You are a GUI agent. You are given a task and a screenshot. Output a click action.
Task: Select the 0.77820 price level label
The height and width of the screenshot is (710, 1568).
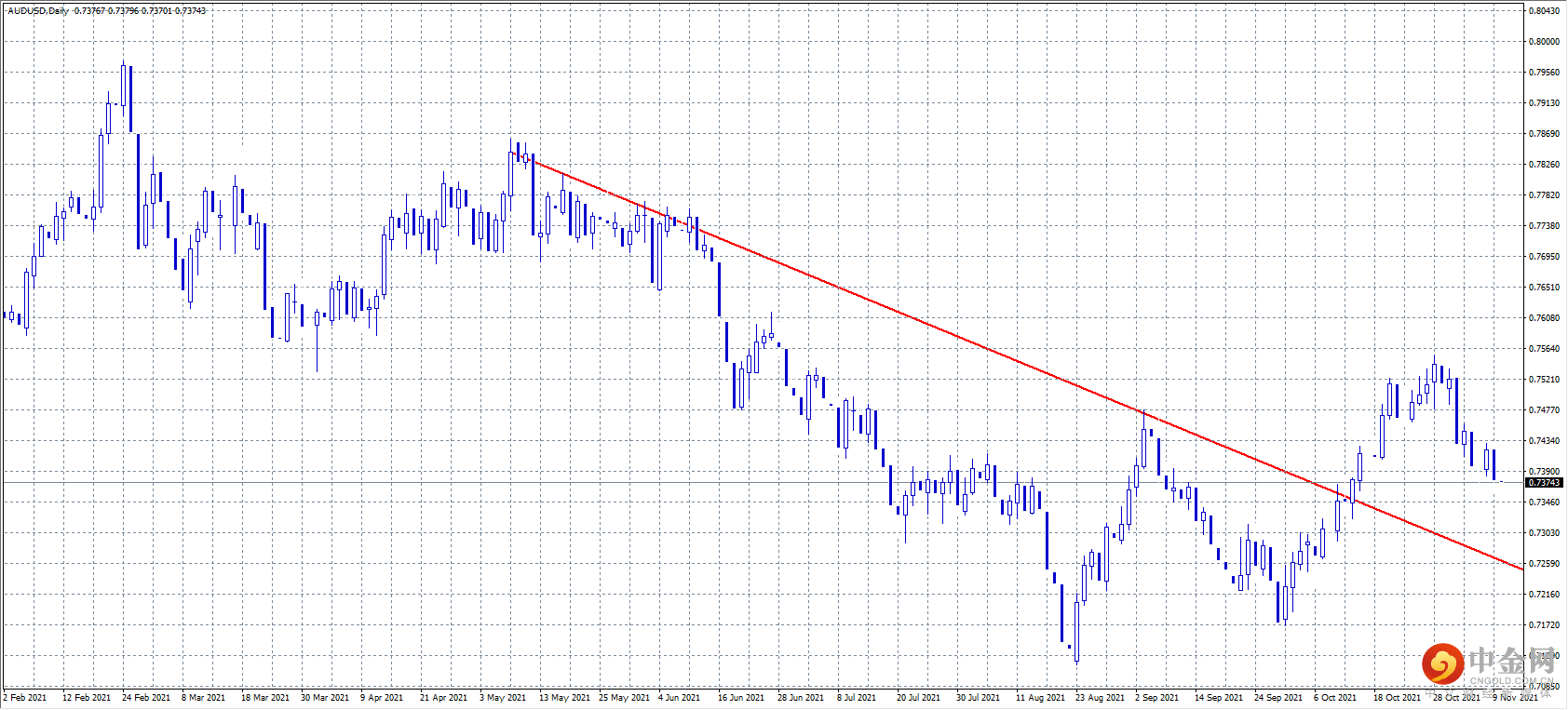pyautogui.click(x=1545, y=195)
